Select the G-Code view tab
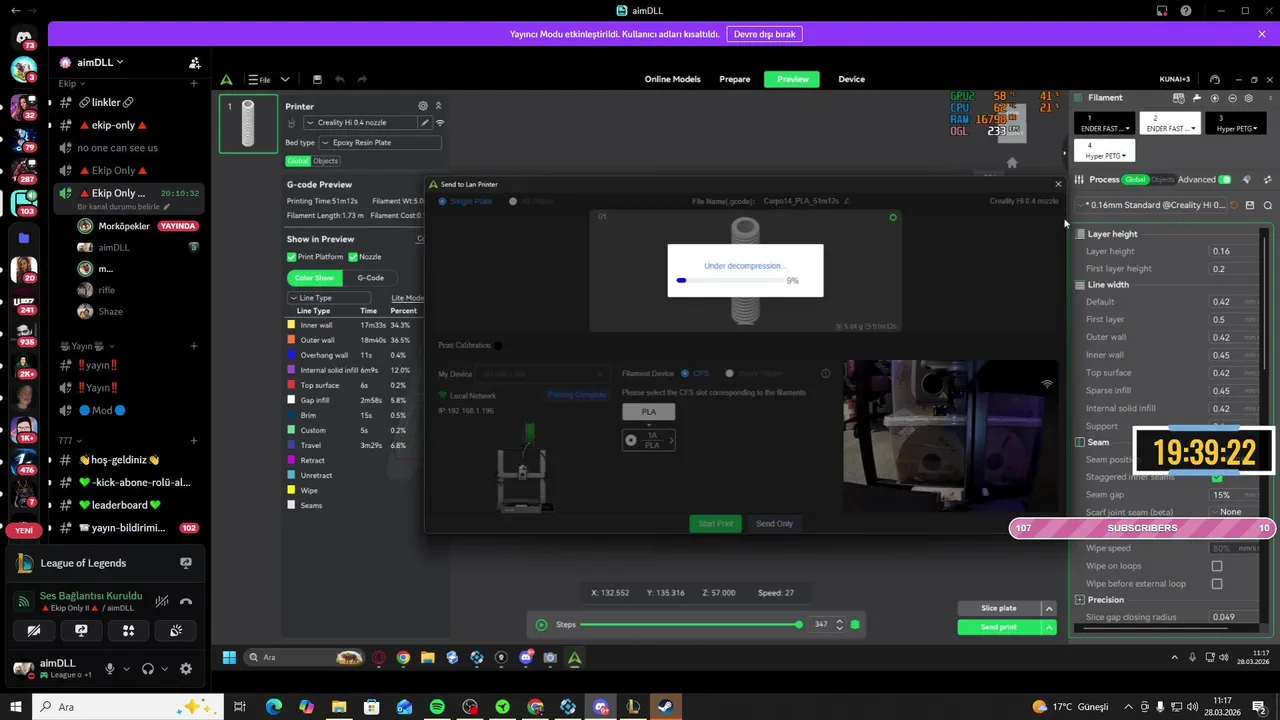This screenshot has height=720, width=1280. 370,278
